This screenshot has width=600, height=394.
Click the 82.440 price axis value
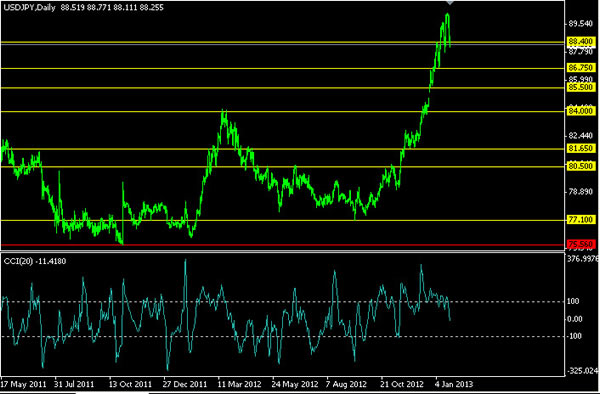point(581,136)
